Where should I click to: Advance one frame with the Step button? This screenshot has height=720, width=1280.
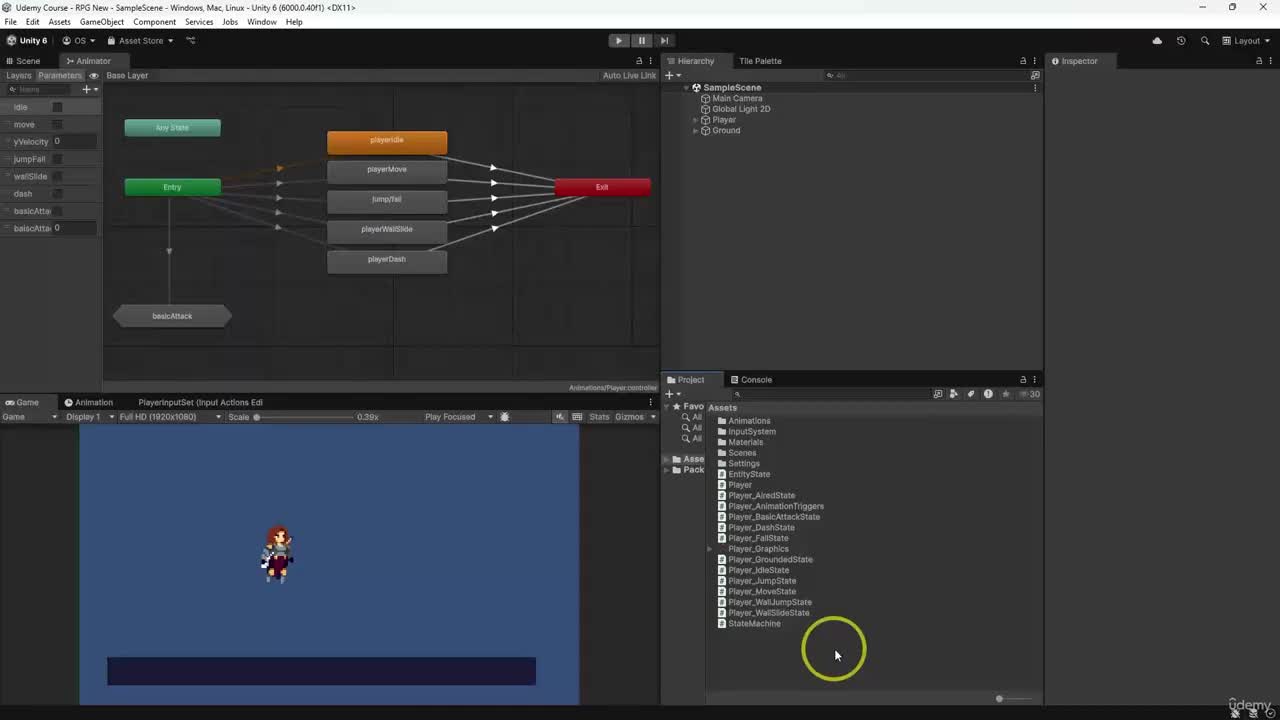click(x=664, y=41)
